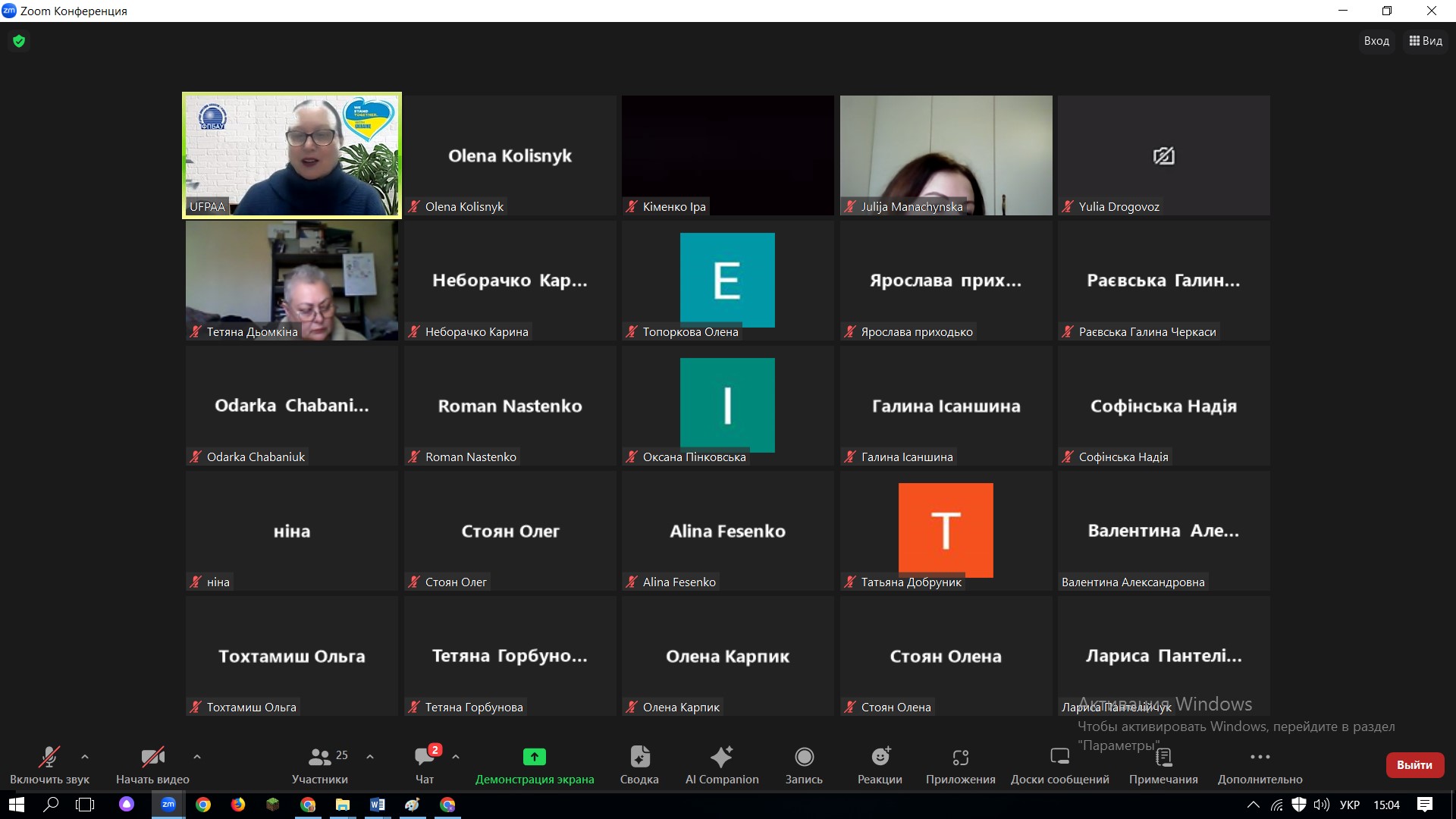Open Доски сообщений whiteboards
This screenshot has height=819, width=1456.
pyautogui.click(x=1059, y=765)
